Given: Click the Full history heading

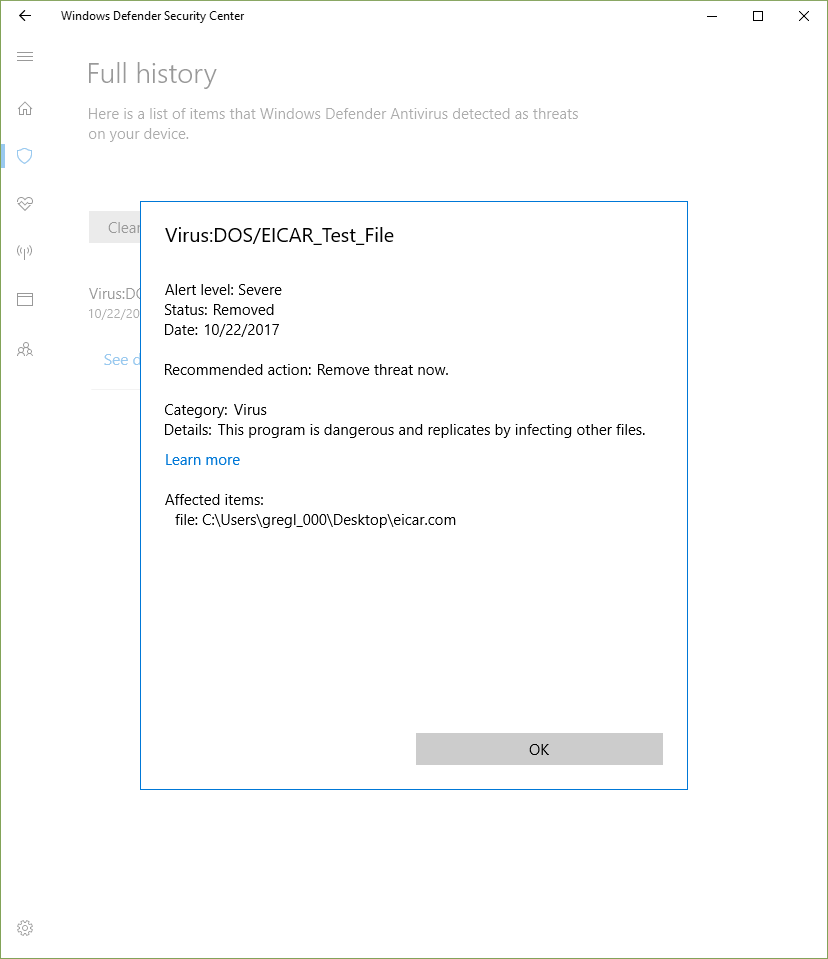Looking at the screenshot, I should click(x=152, y=74).
